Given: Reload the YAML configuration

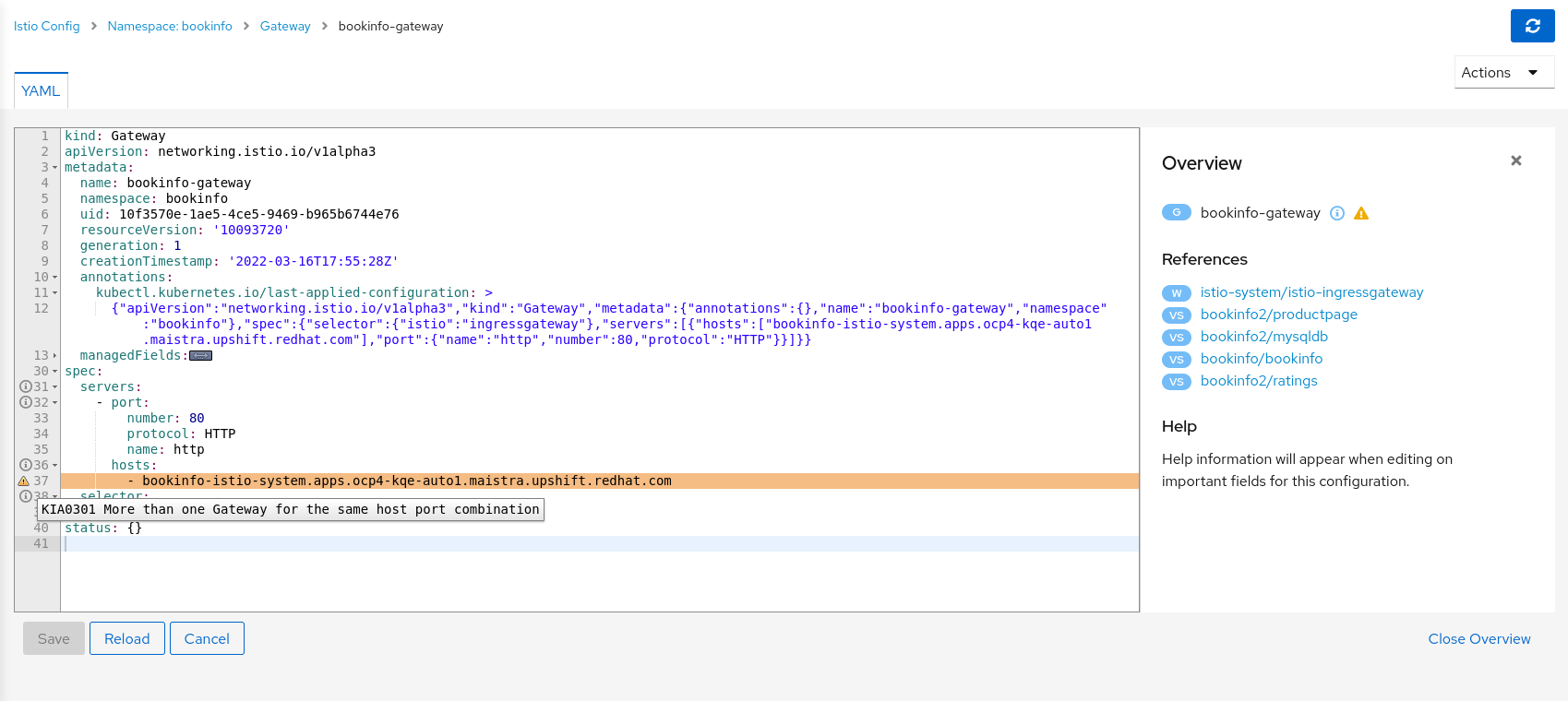Looking at the screenshot, I should [126, 638].
